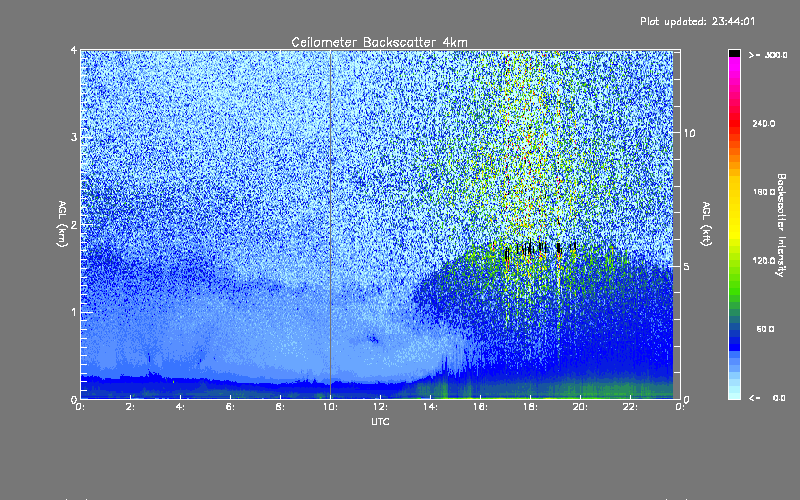Click the '10' tick on the kft axis
This screenshot has height=500, width=800.
coord(689,134)
